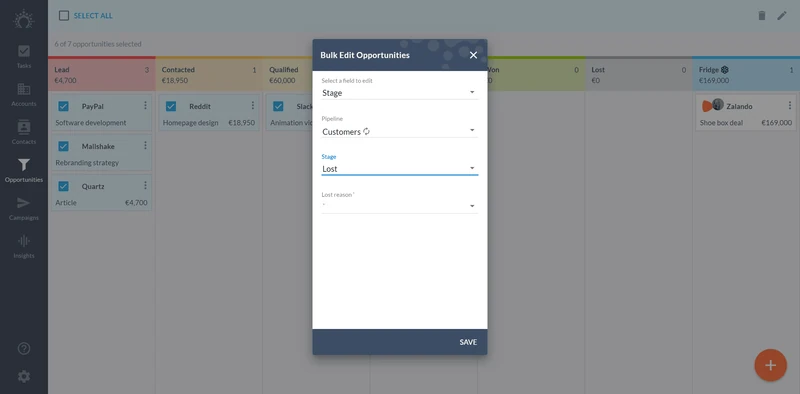Screen dimensions: 800x394
Task: Open the Insights section
Action: pos(23,247)
